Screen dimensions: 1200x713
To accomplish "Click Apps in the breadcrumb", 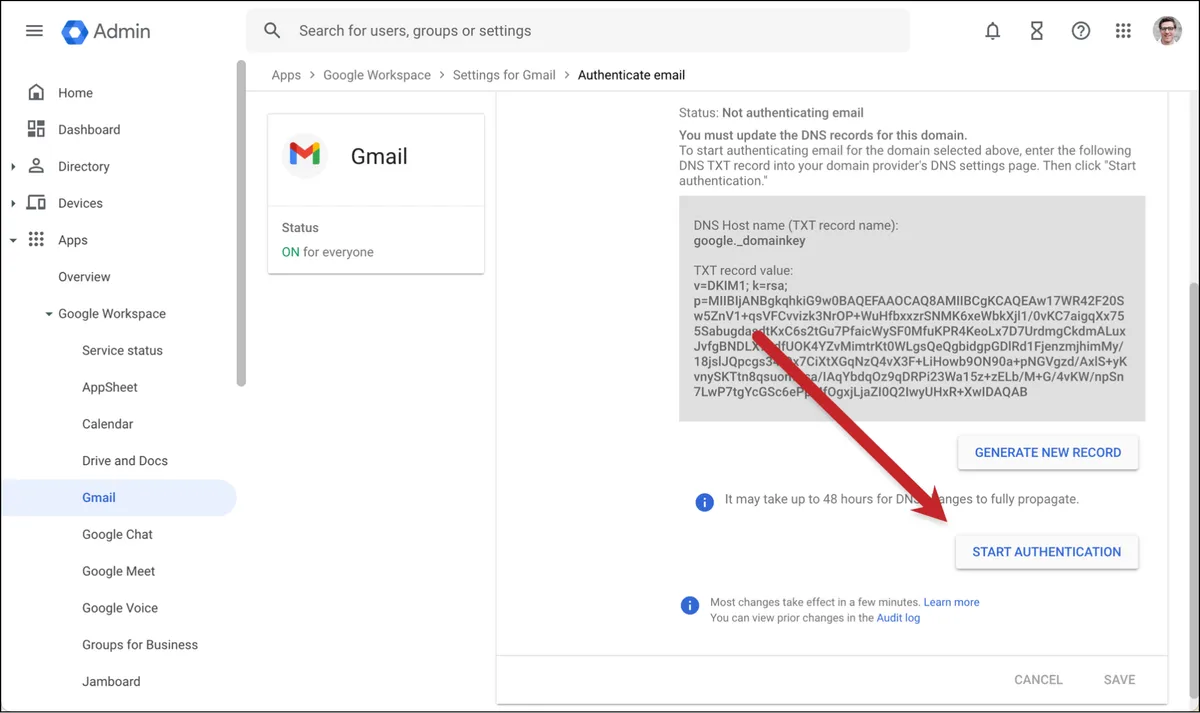I will tap(286, 75).
